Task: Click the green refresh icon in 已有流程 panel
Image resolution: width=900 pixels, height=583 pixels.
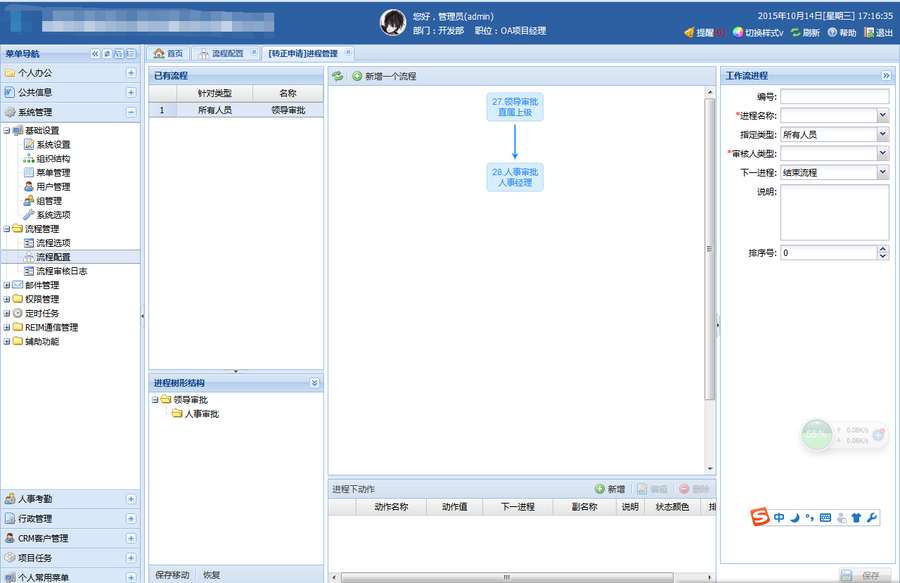Action: click(x=338, y=75)
